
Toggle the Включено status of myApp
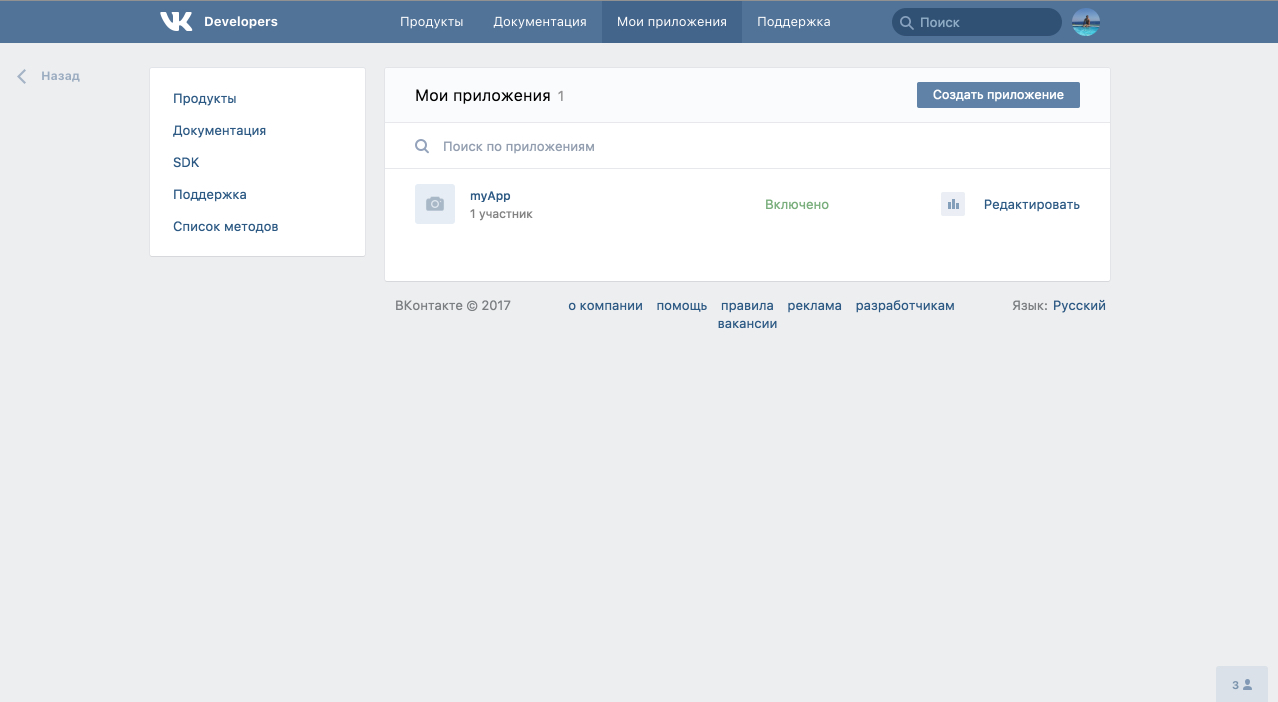796,203
